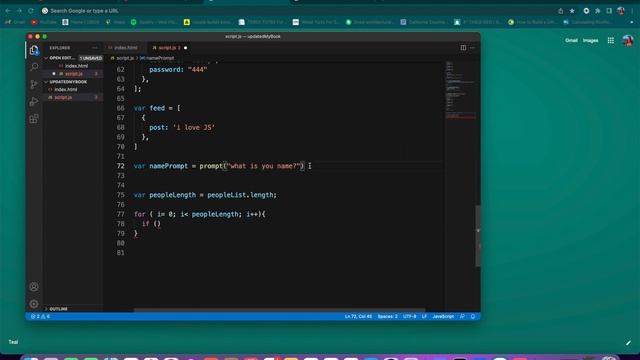Click the Customize Chrome pencil icon

(x=628, y=343)
